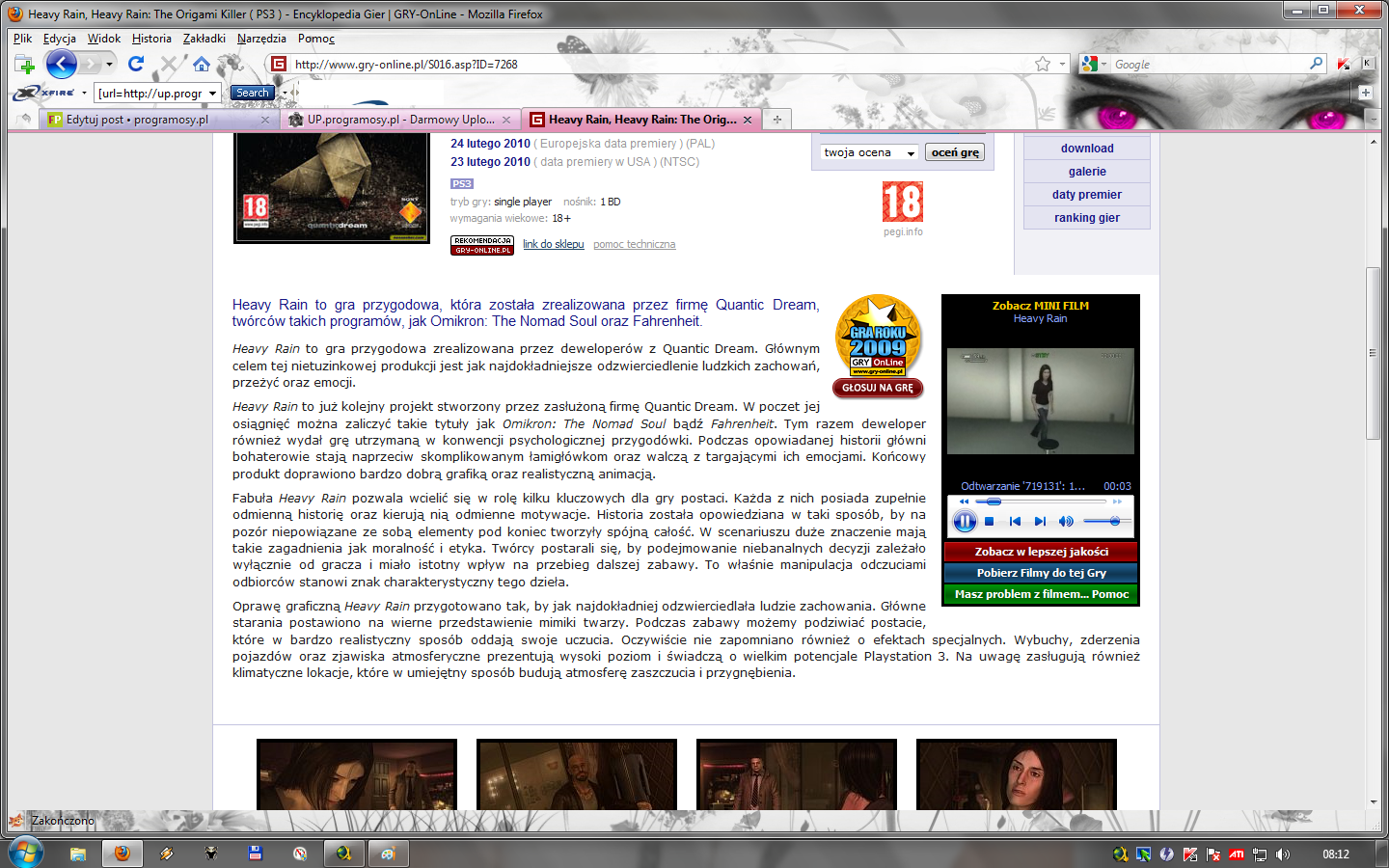This screenshot has width=1389, height=868.
Task: Open the Plik menu
Action: pos(22,39)
